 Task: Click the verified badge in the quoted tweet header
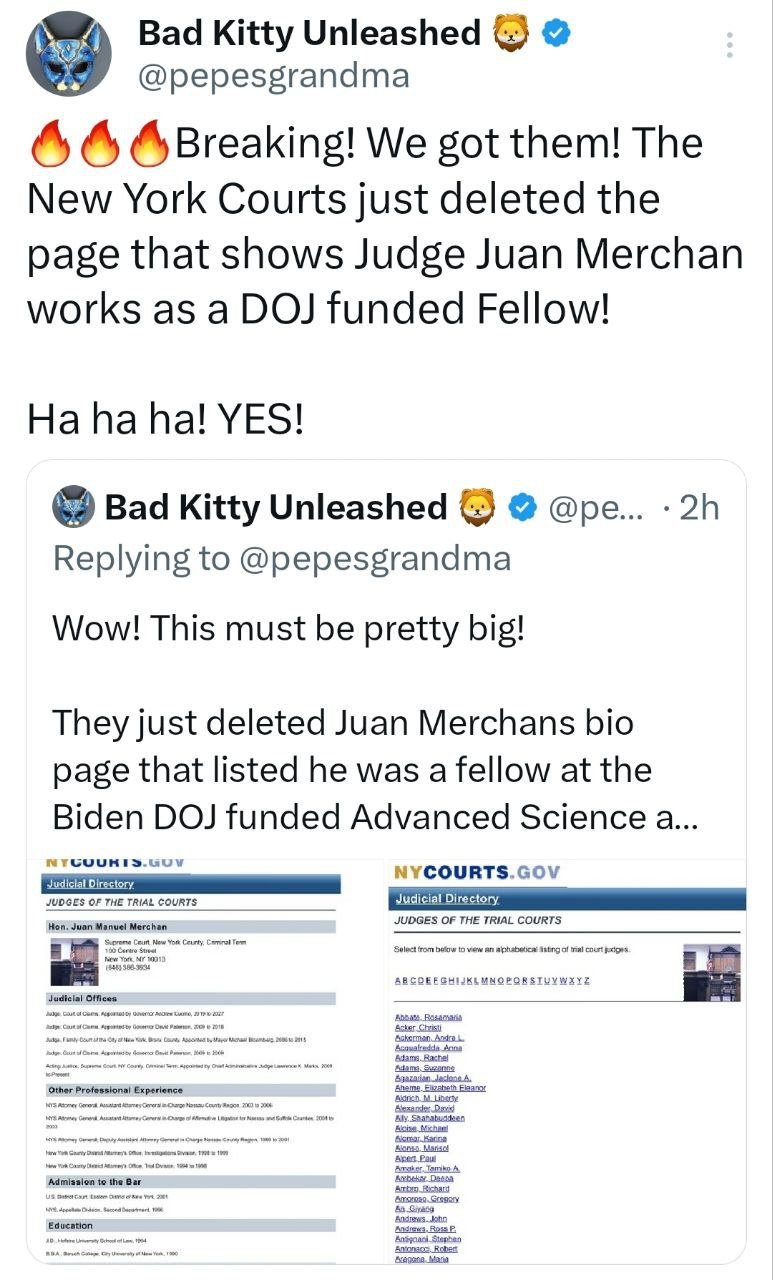[521, 507]
